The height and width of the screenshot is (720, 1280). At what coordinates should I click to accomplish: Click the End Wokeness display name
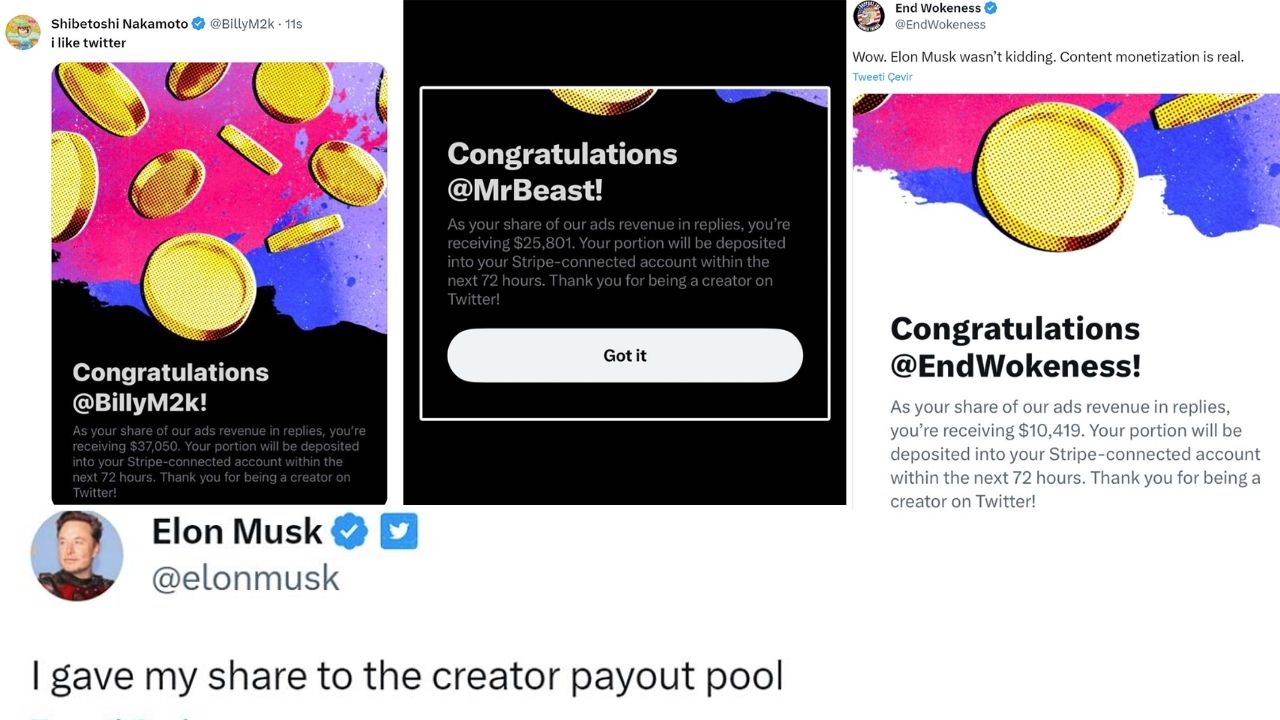[937, 8]
